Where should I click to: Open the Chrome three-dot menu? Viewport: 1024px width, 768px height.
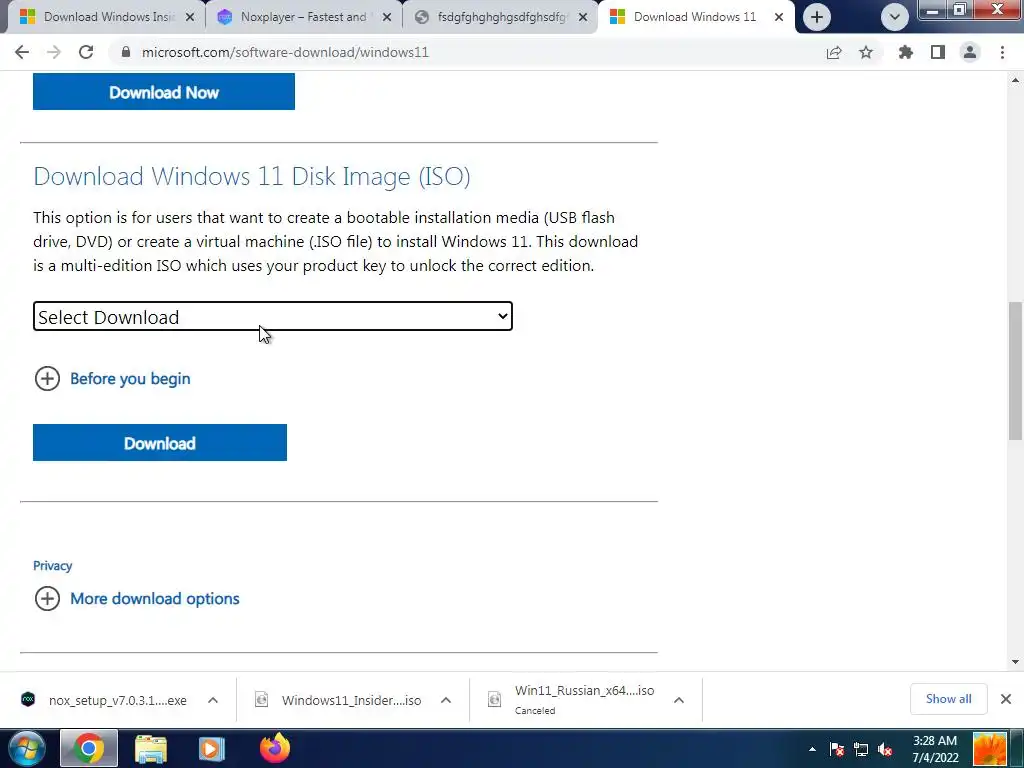[1002, 52]
